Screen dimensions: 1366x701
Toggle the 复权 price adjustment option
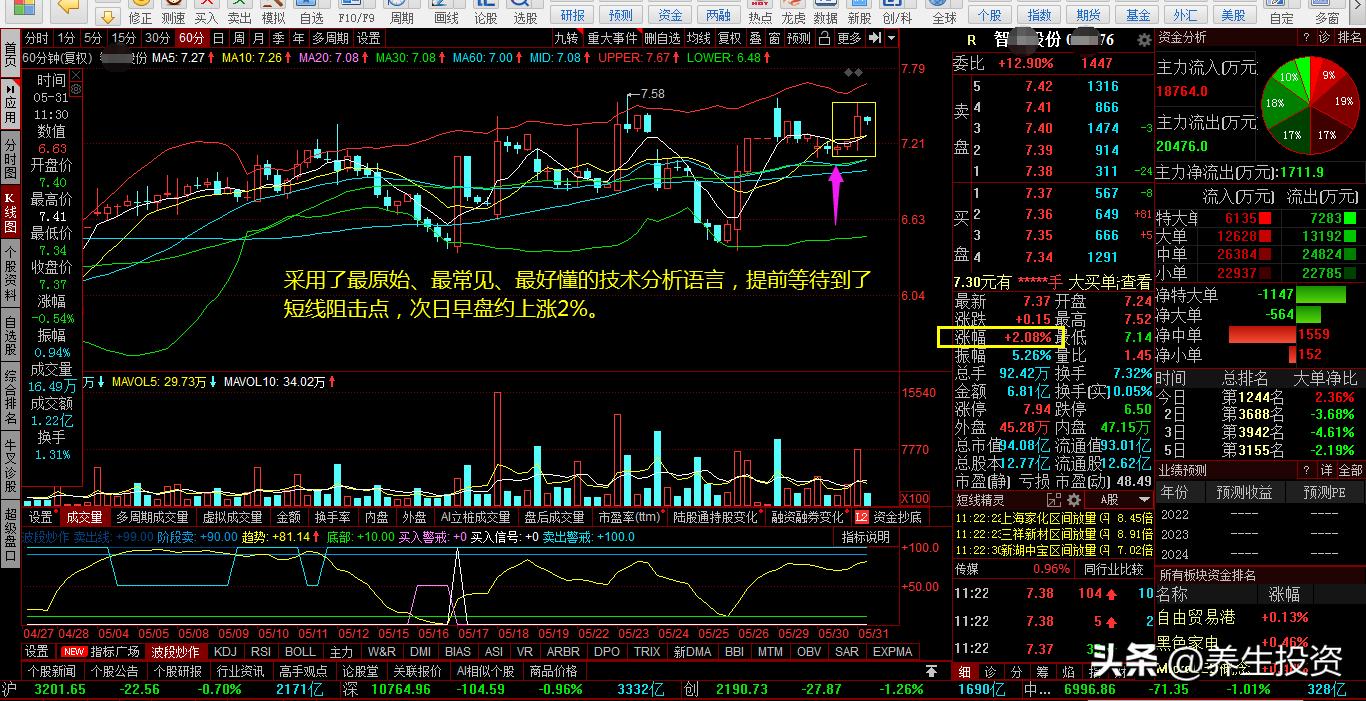(730, 38)
